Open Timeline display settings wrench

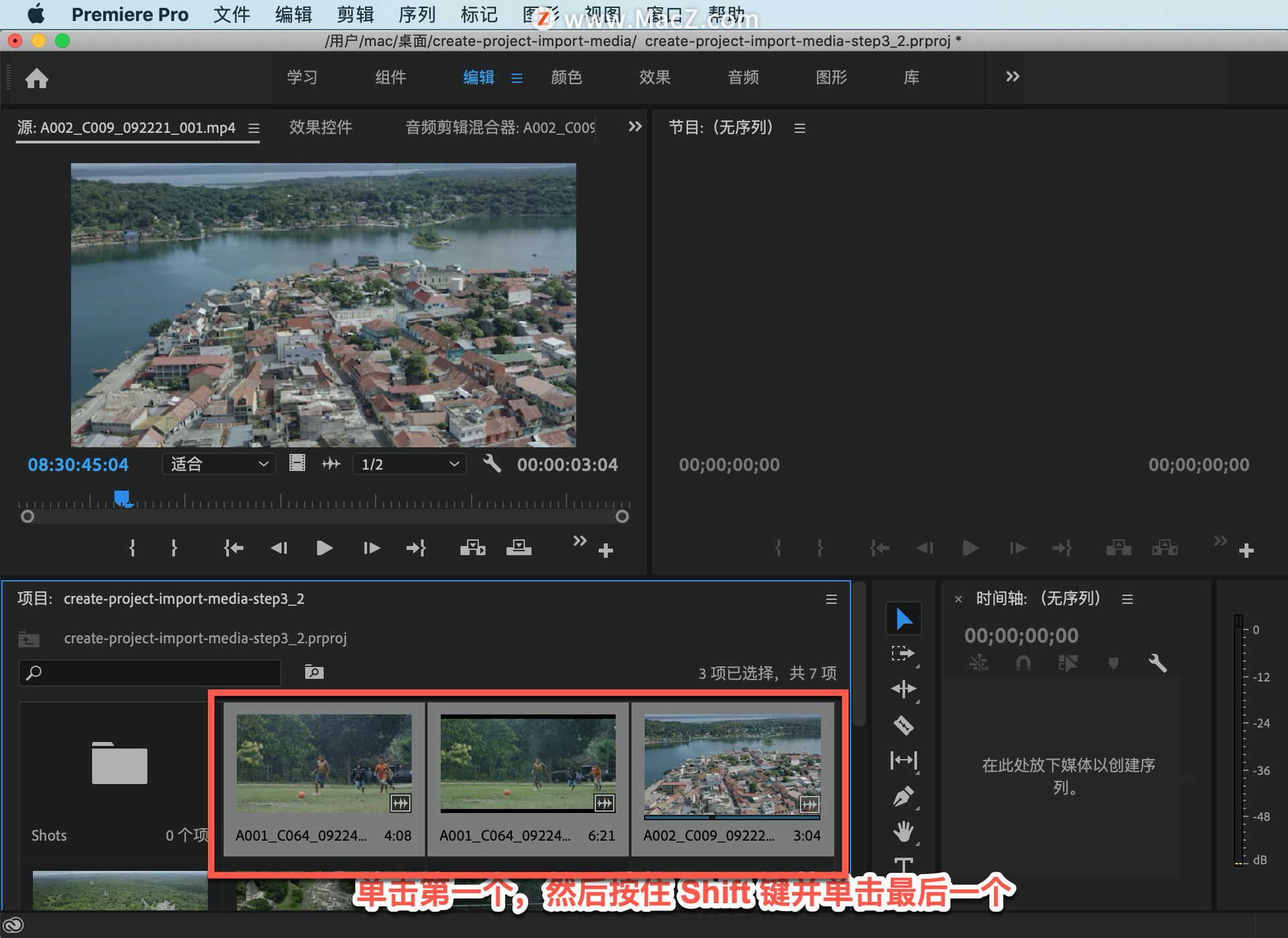[1158, 664]
